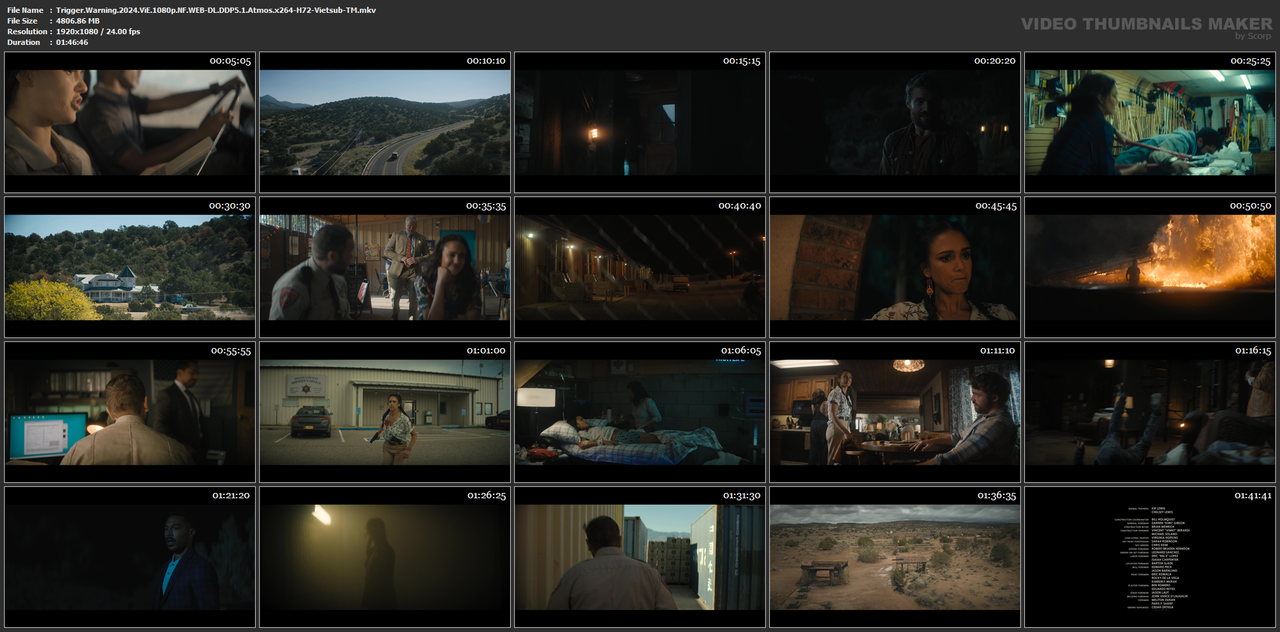Click the 'Duration' label
Screen dimensions: 1280x632
24,42
